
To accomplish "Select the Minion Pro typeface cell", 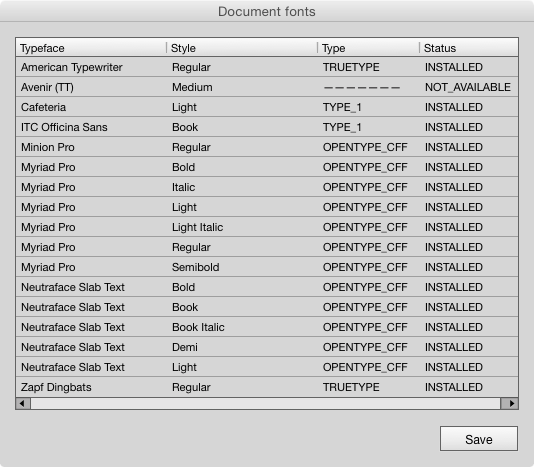I will [x=48, y=147].
